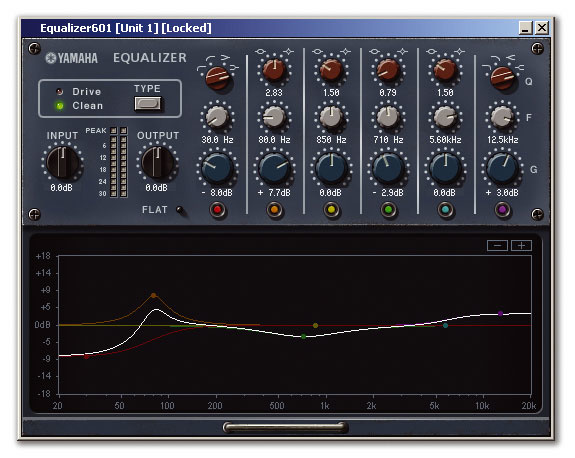Click the frequency knob at 850 Hz
Screen dimensions: 575x458
(x=331, y=117)
